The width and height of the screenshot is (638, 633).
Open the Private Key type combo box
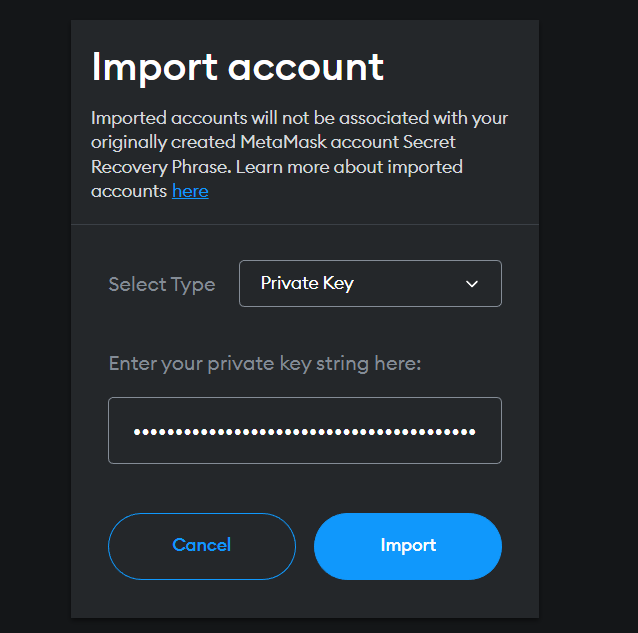pos(370,284)
